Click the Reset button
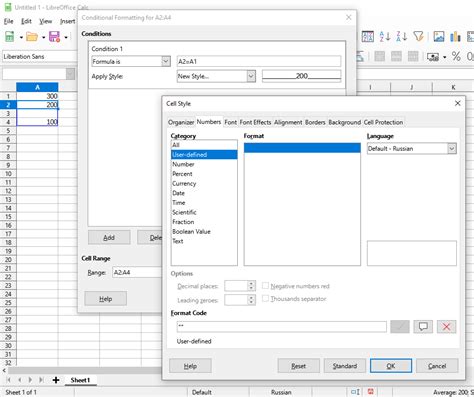This screenshot has width=474, height=397. click(x=298, y=366)
